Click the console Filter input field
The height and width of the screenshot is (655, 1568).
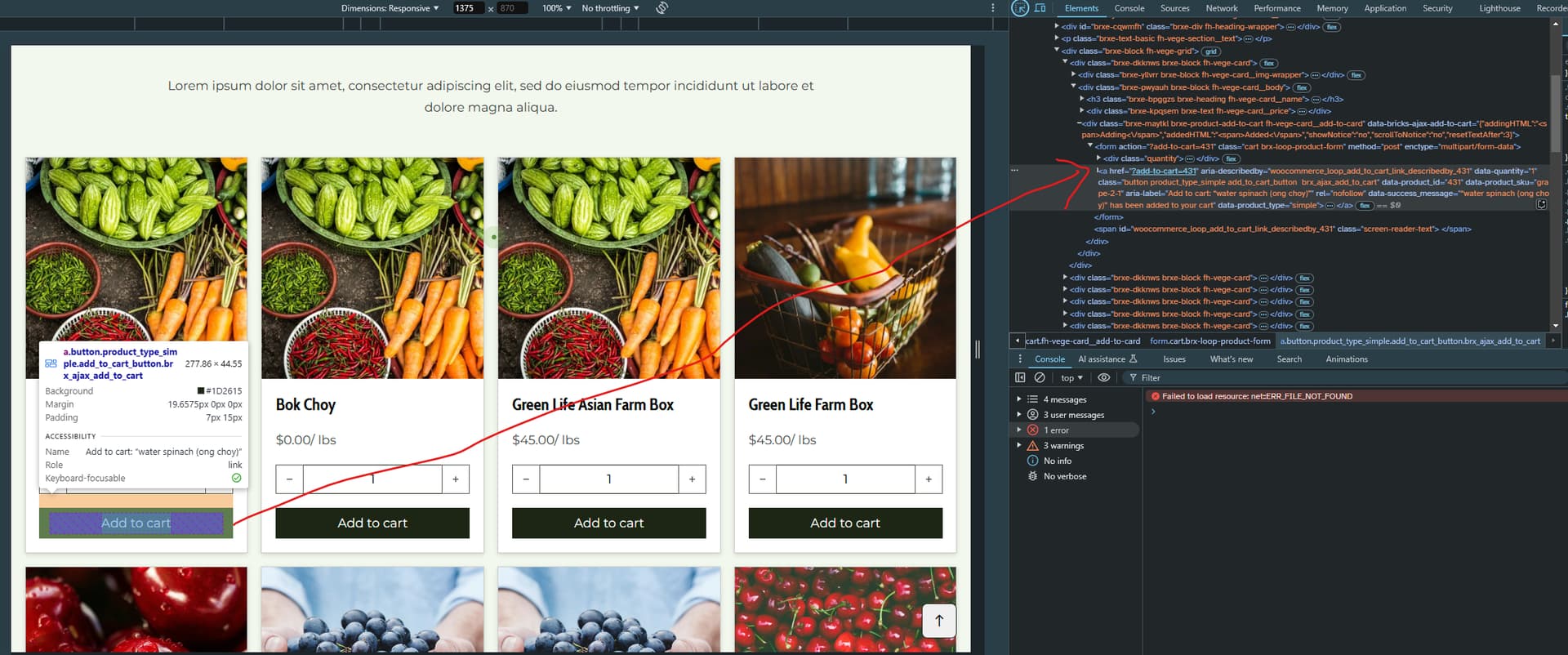point(1347,378)
